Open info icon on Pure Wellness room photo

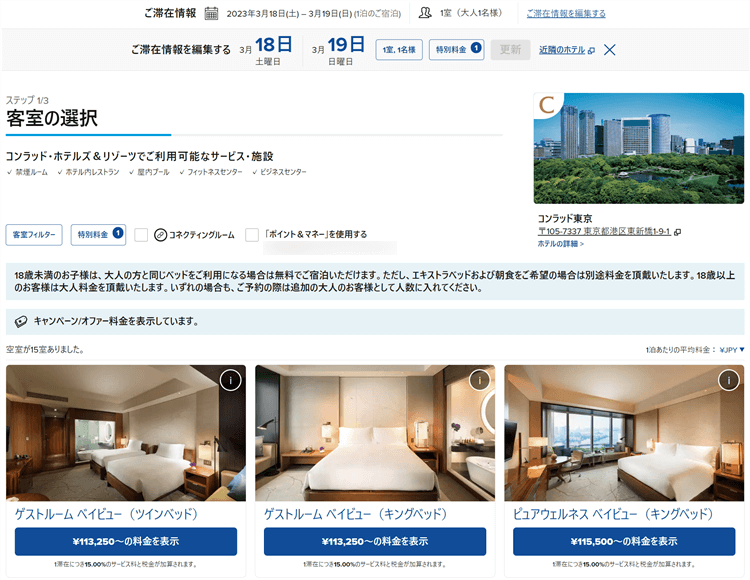point(729,381)
